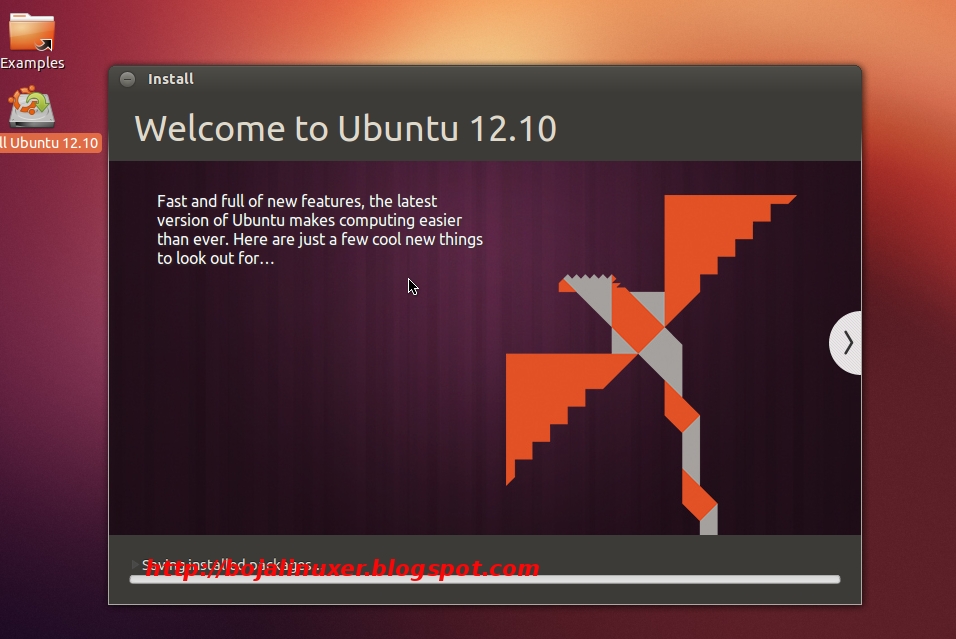Screen dimensions: 956x639
Task: Click the circular icon on the Install title bar
Action: coord(127,78)
